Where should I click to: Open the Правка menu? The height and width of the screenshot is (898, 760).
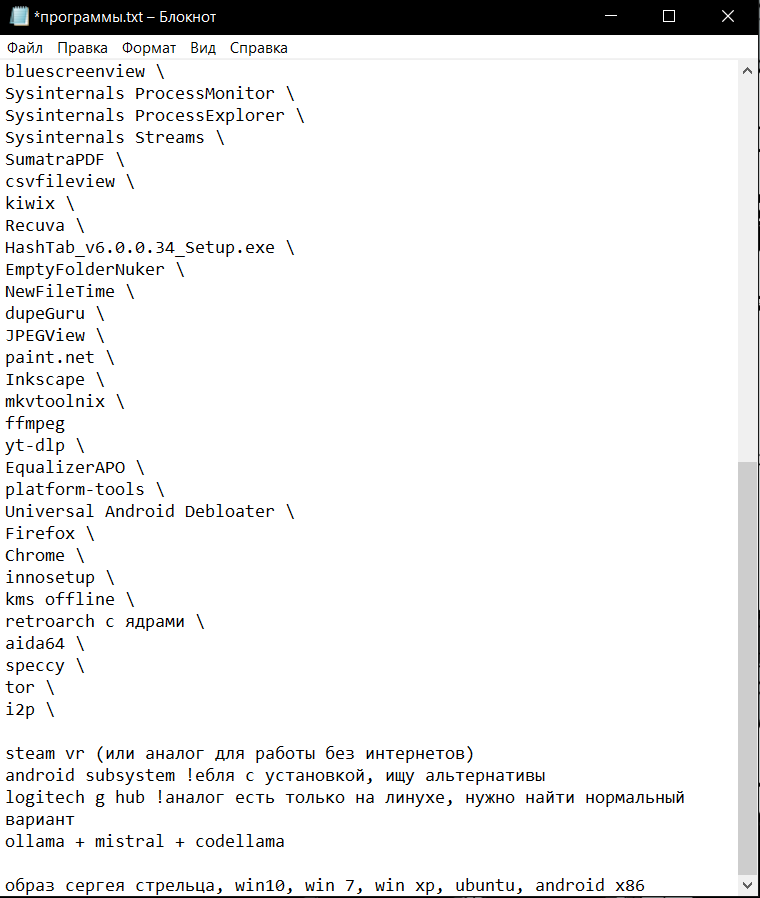pos(83,48)
